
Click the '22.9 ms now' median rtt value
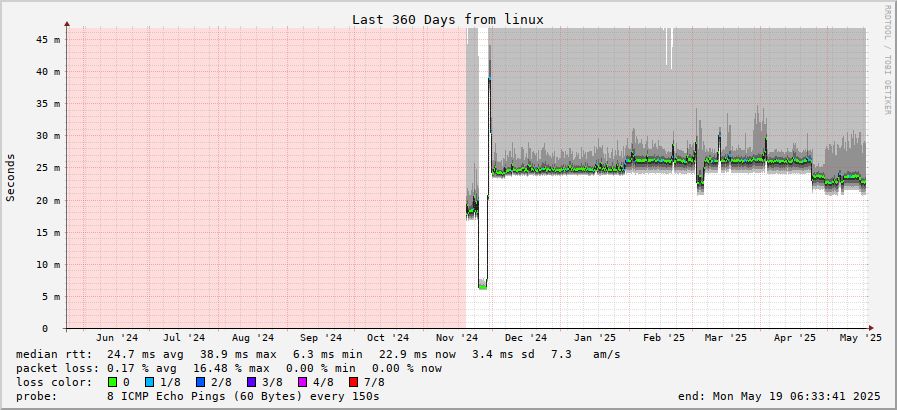click(418, 355)
